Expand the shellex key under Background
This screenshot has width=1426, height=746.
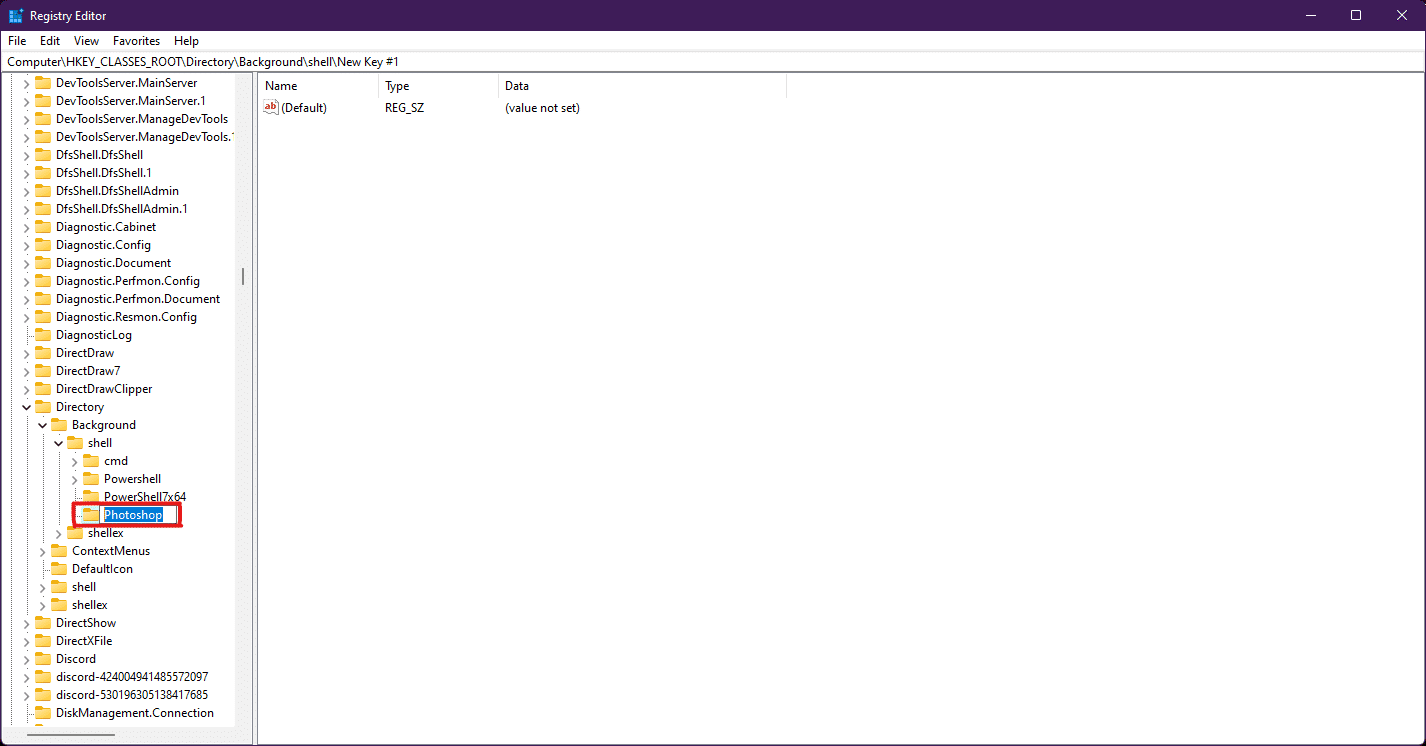[59, 533]
